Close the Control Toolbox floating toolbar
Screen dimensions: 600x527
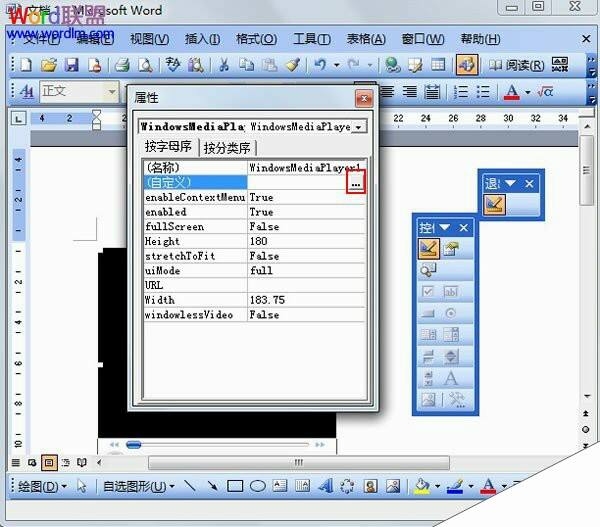[x=464, y=228]
